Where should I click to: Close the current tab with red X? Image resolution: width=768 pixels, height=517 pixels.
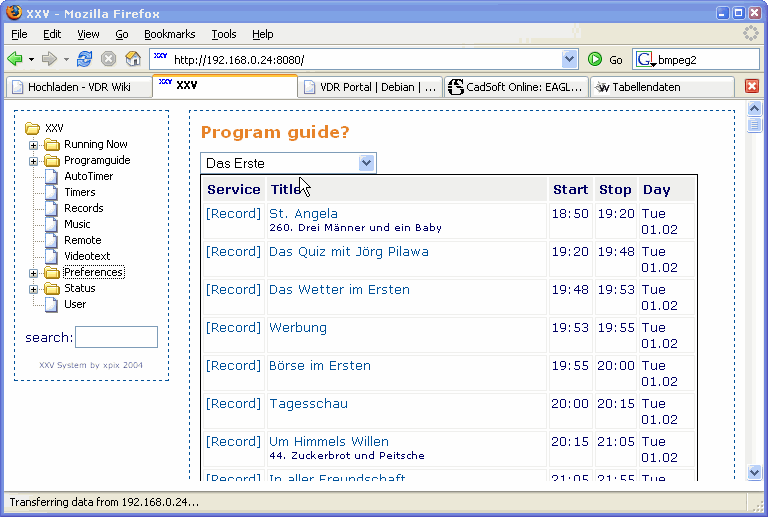(x=752, y=87)
